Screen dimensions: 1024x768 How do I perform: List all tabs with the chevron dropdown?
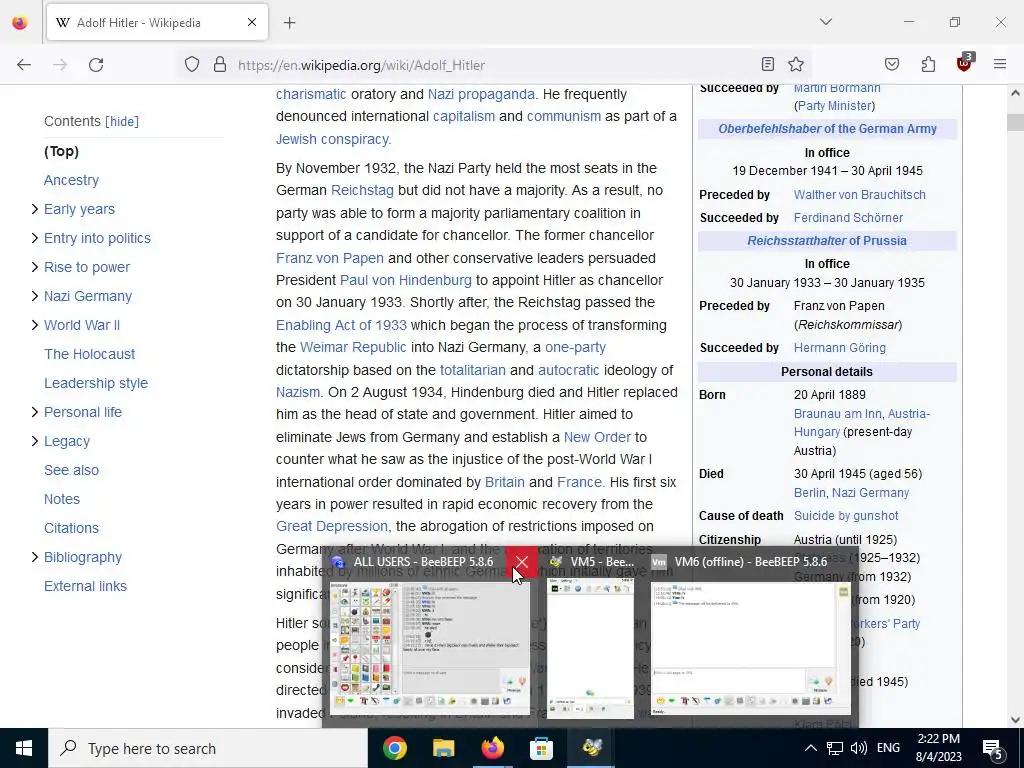(825, 22)
